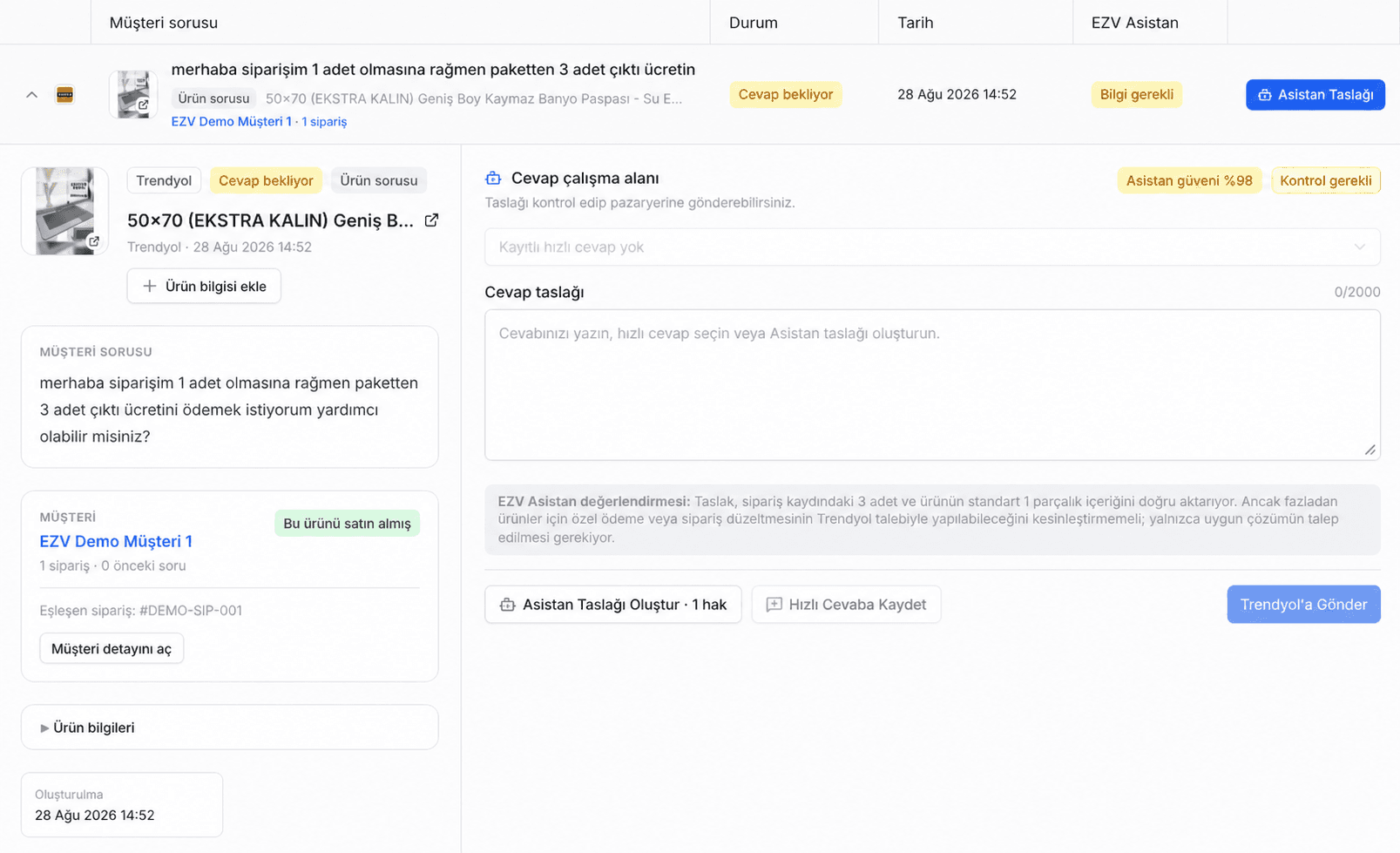Open external link icon next to product title

431,220
